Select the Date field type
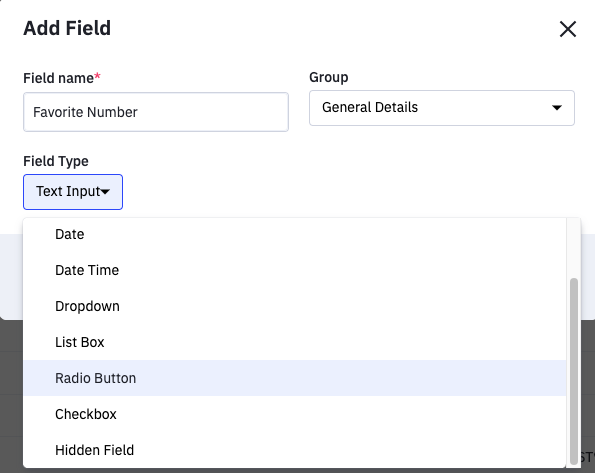 (295, 234)
